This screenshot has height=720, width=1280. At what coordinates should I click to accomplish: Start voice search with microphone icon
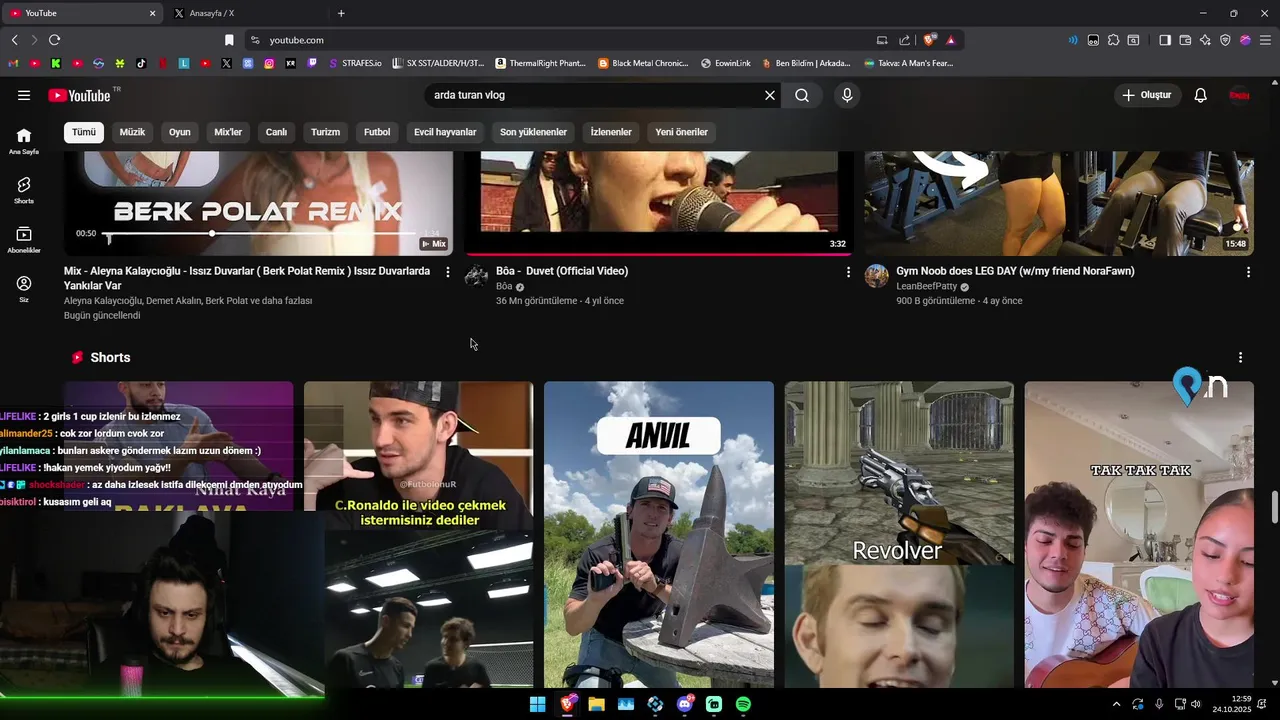(x=847, y=95)
